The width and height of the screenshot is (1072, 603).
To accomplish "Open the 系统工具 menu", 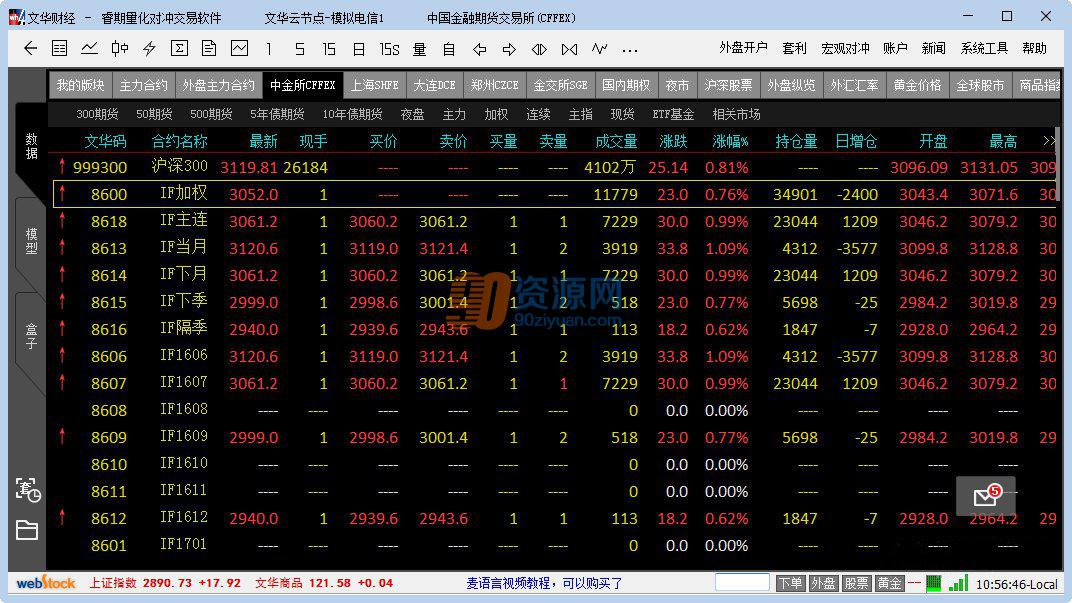I will [984, 48].
